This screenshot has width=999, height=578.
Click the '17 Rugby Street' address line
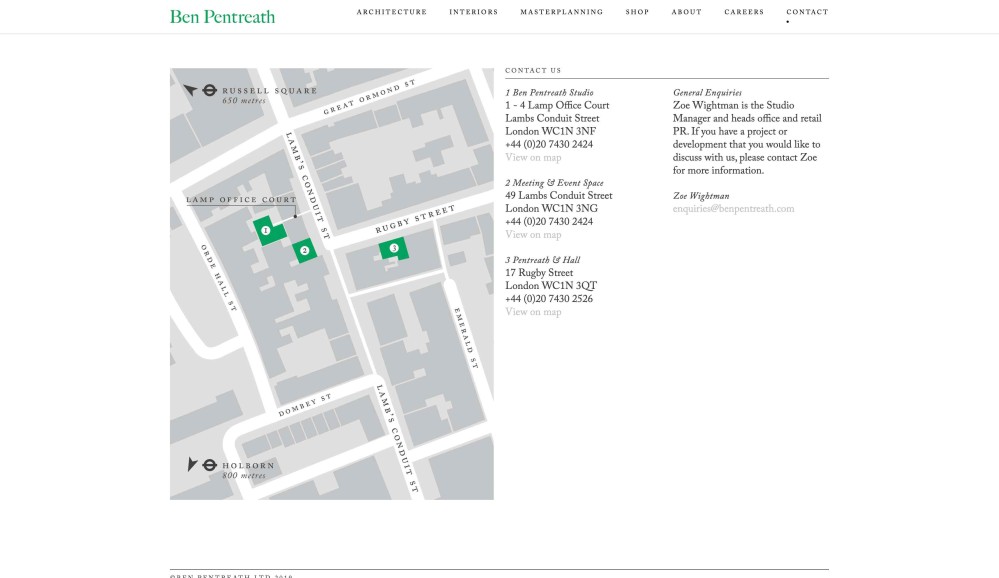click(x=539, y=273)
